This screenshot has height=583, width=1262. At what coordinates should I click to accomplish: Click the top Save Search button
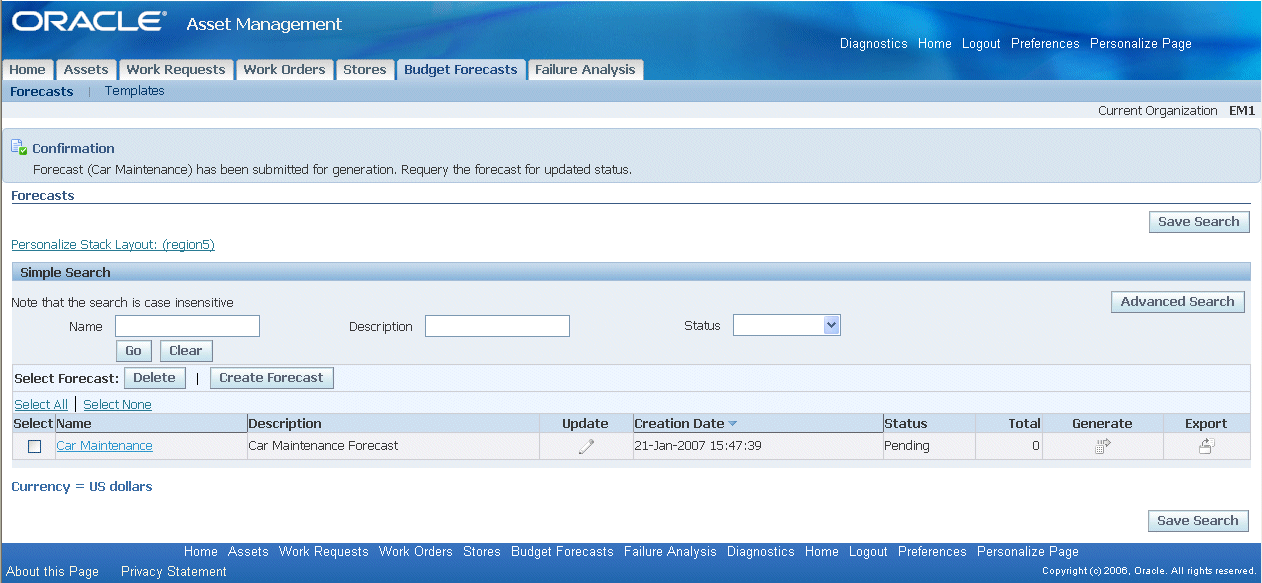click(1199, 222)
